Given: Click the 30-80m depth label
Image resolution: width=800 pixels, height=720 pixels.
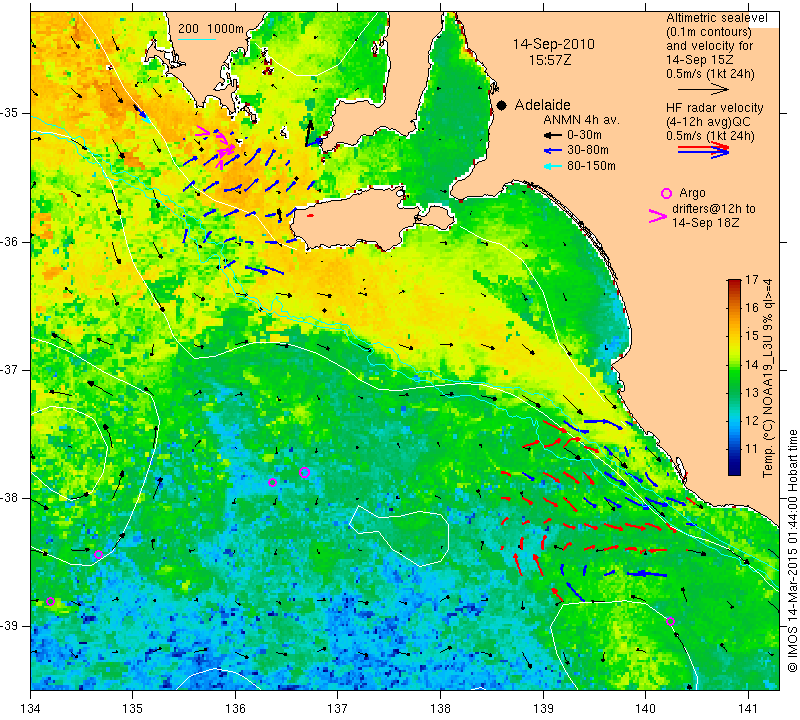Looking at the screenshot, I should pos(588,151).
